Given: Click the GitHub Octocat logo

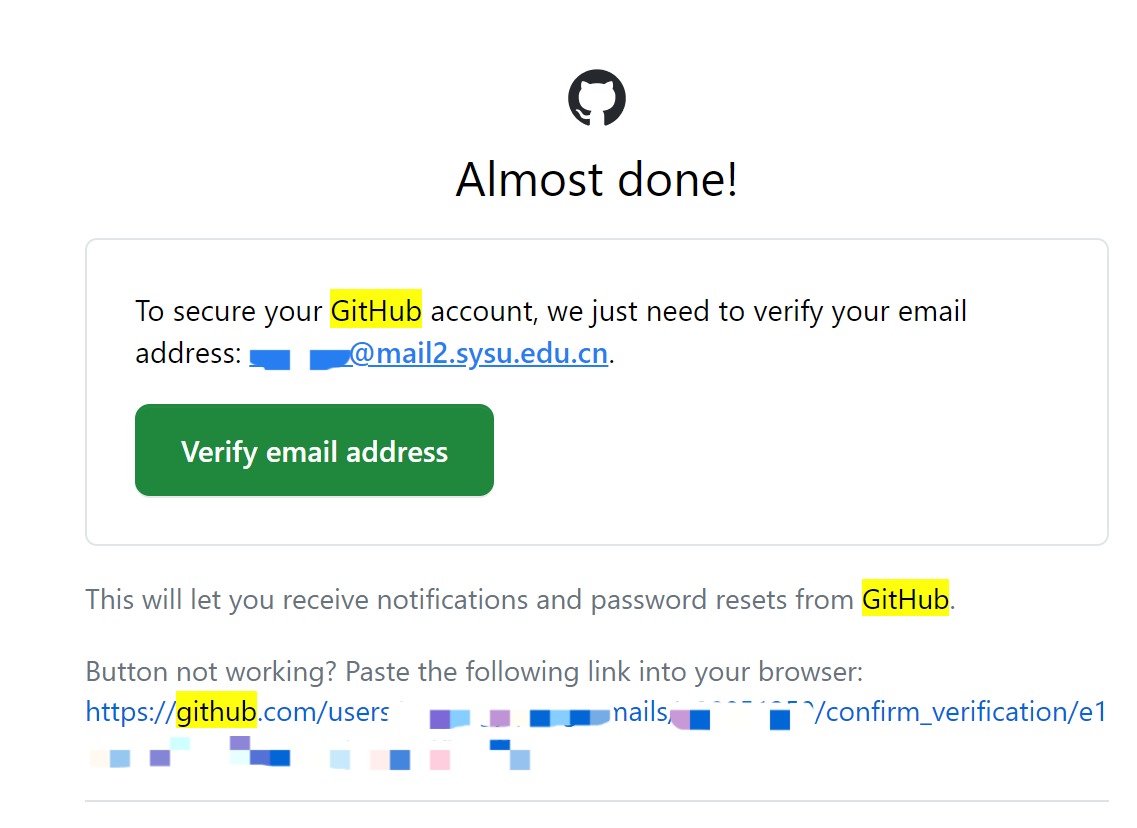Looking at the screenshot, I should tap(597, 97).
